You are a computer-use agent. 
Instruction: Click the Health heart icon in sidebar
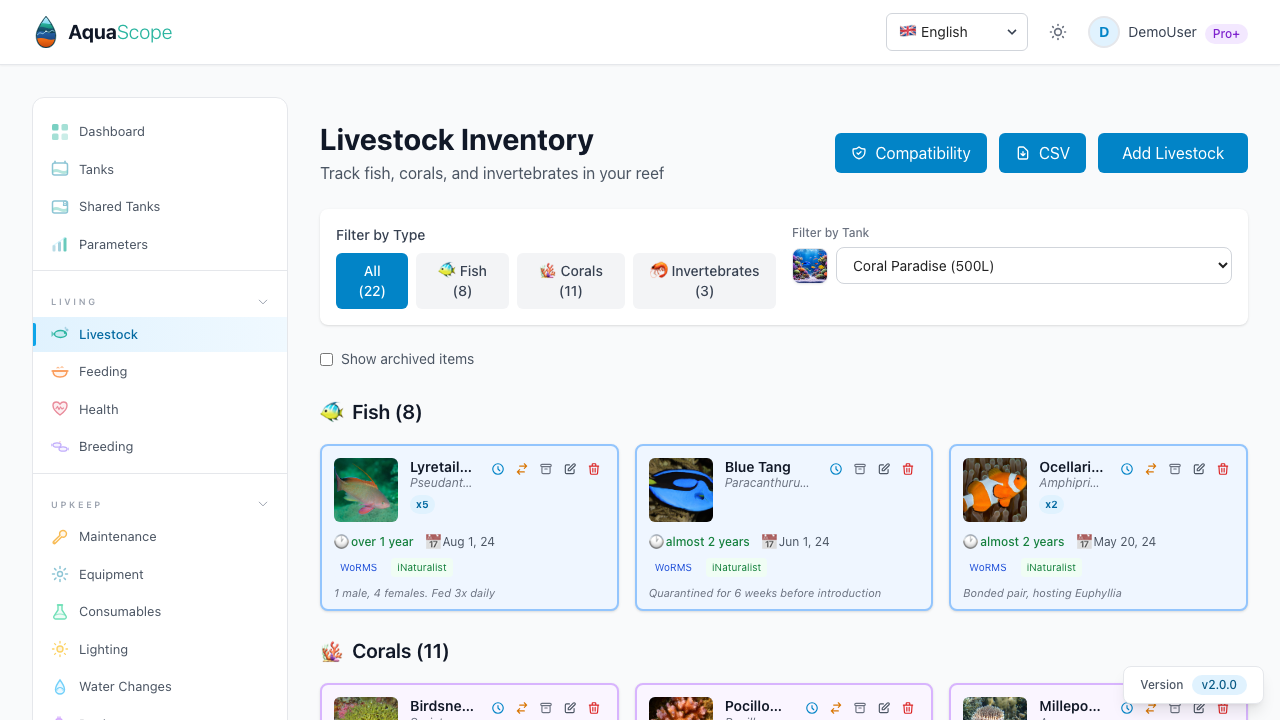pyautogui.click(x=61, y=409)
